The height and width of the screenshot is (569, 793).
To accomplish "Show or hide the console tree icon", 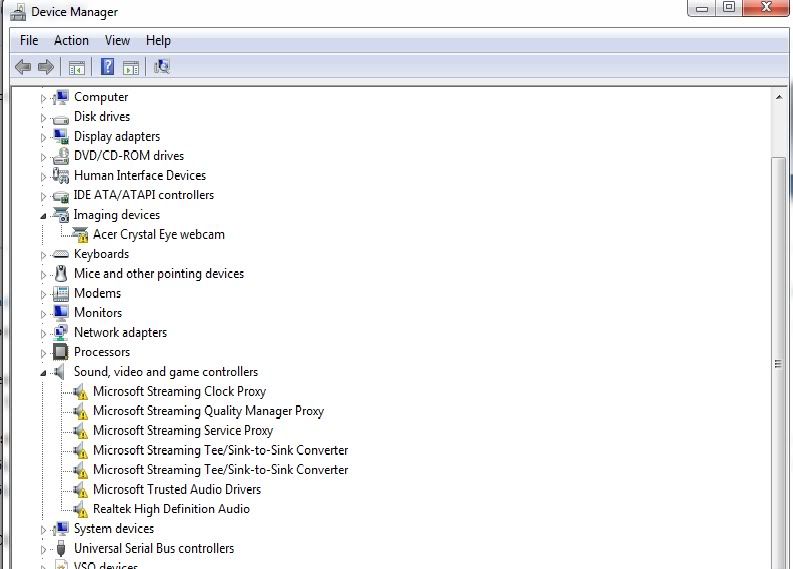I will [76, 67].
